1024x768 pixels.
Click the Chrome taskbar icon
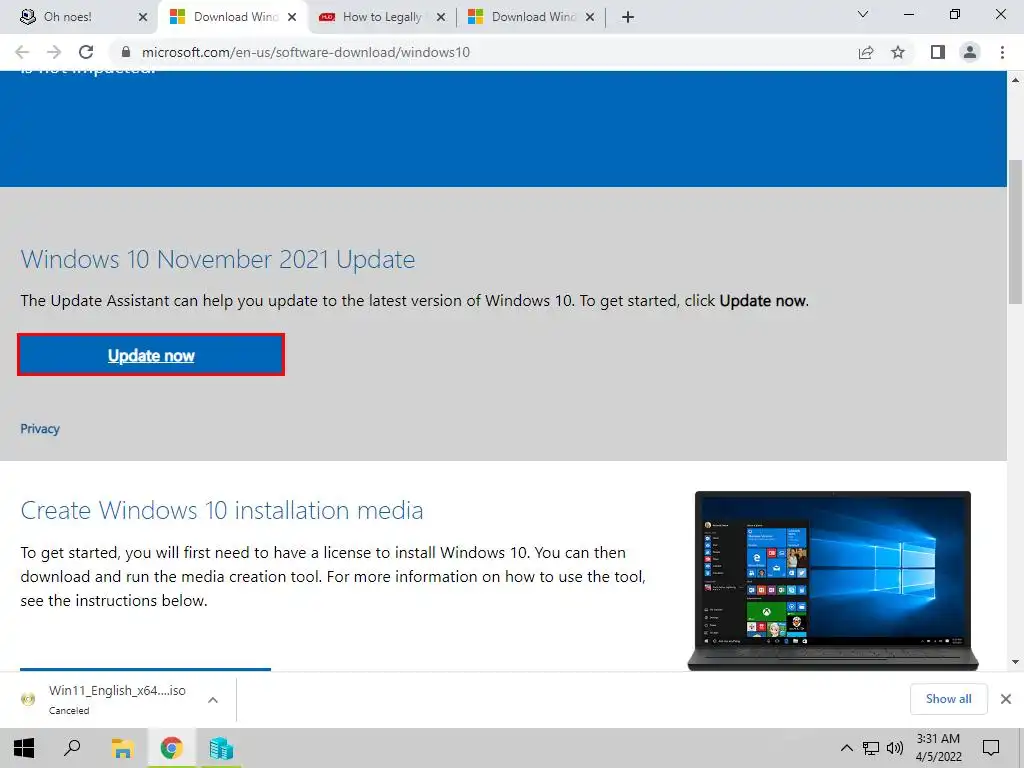(171, 748)
